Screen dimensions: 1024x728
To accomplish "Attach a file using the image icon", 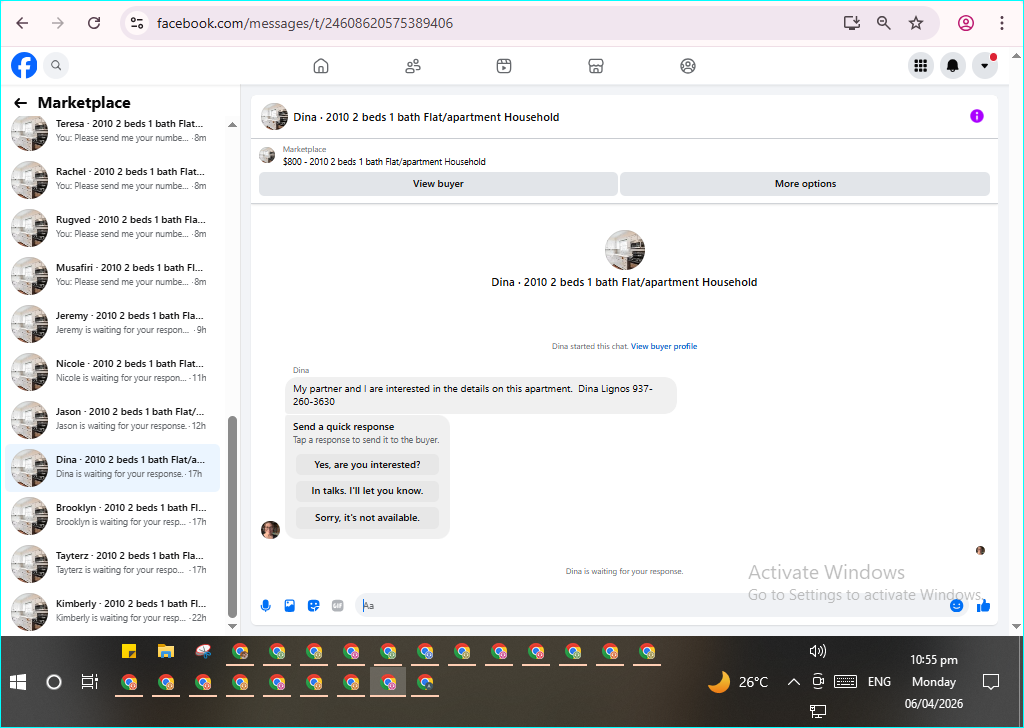I will coord(290,606).
